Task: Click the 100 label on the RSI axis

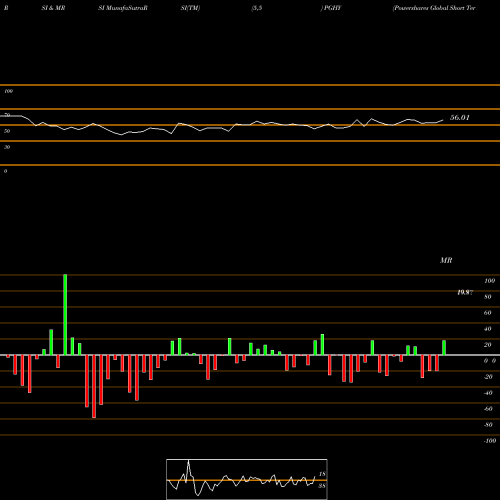Action: point(9,91)
